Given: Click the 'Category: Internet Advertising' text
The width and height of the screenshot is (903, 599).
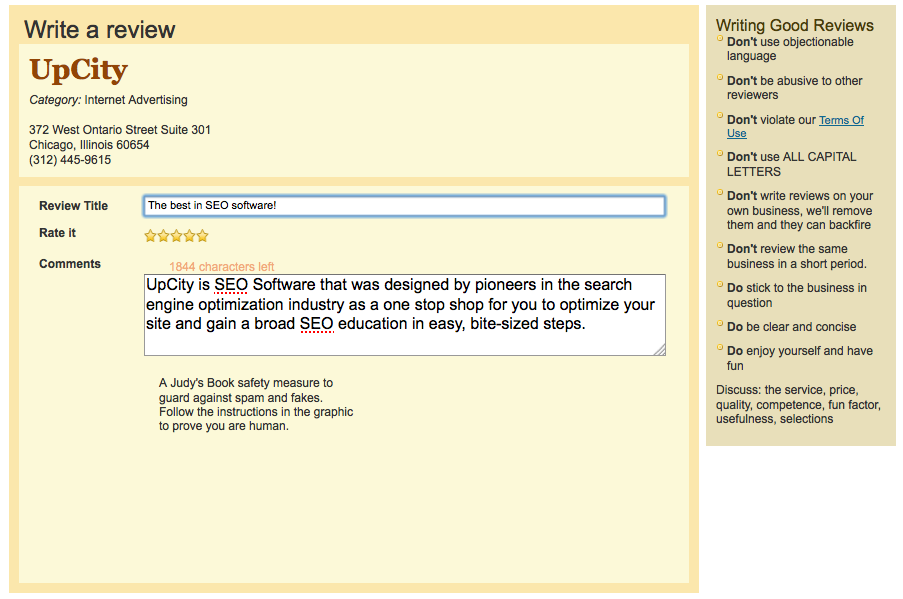Looking at the screenshot, I should pos(108,100).
